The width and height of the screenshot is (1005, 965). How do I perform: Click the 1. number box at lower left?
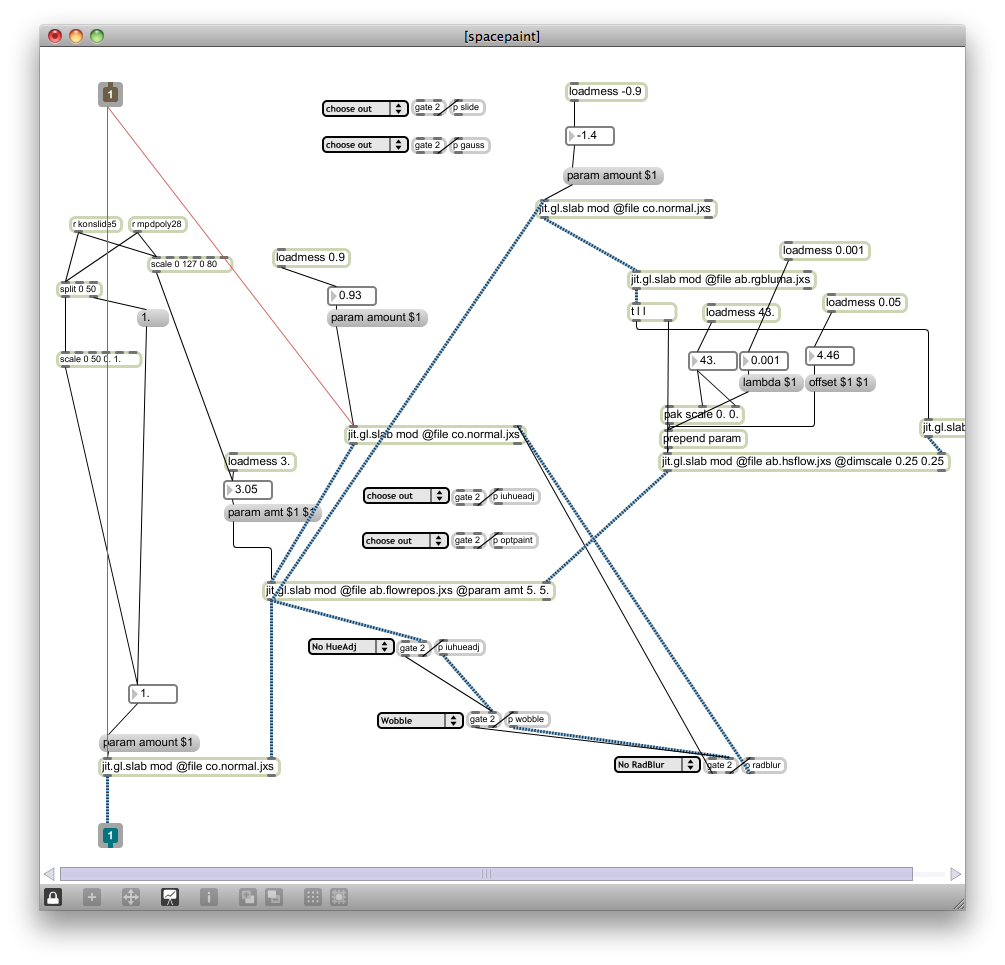point(153,694)
